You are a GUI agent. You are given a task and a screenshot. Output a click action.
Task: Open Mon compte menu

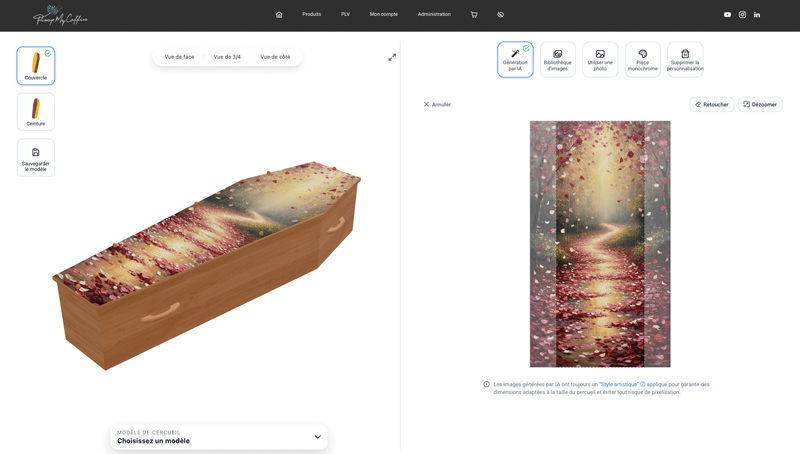click(x=384, y=14)
